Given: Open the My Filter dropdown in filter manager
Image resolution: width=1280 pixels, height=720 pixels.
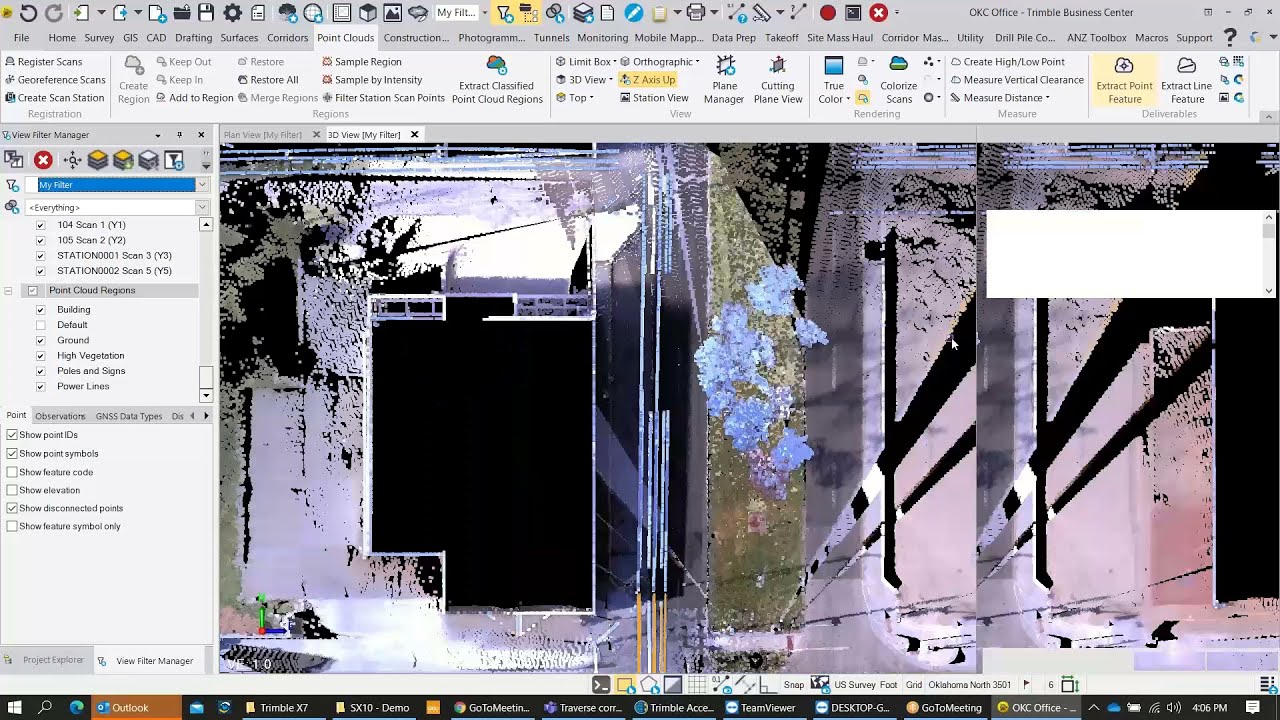Looking at the screenshot, I should pyautogui.click(x=202, y=185).
